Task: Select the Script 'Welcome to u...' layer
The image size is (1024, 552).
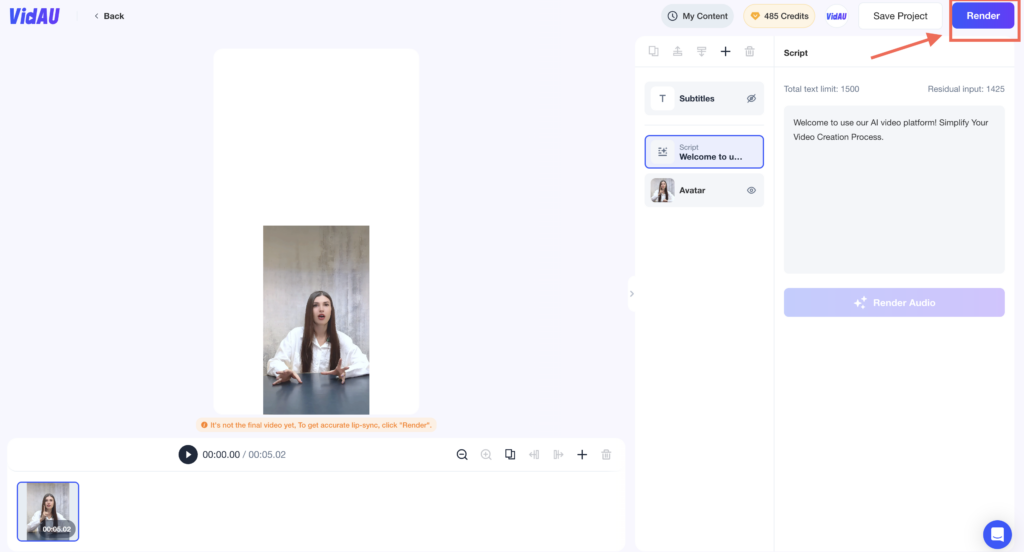Action: [x=704, y=152]
